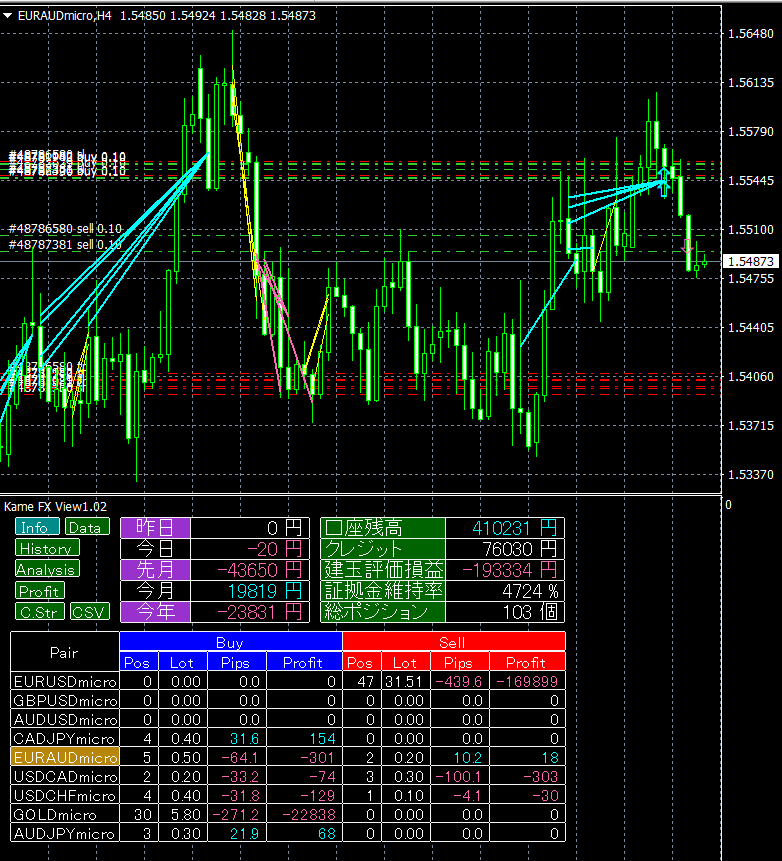Click the 5.80 GOLDmicro lot cell
The image size is (782, 861).
pyautogui.click(x=183, y=814)
